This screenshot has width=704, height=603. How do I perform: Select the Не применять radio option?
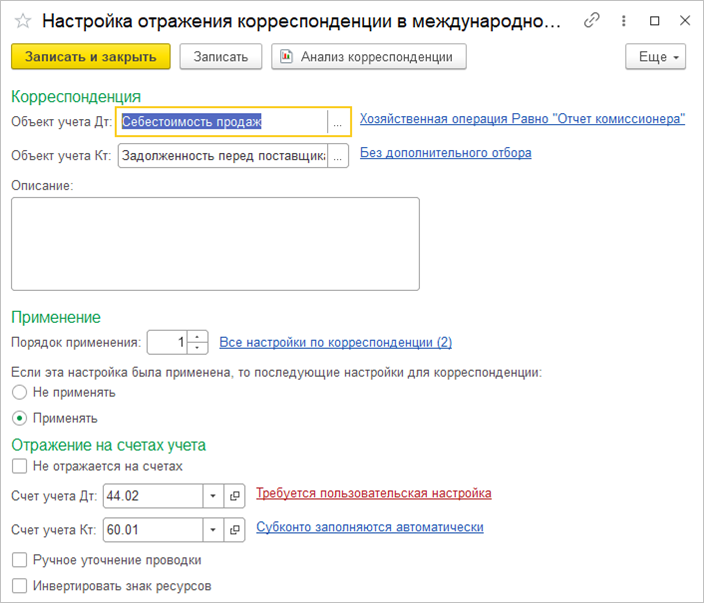(19, 393)
